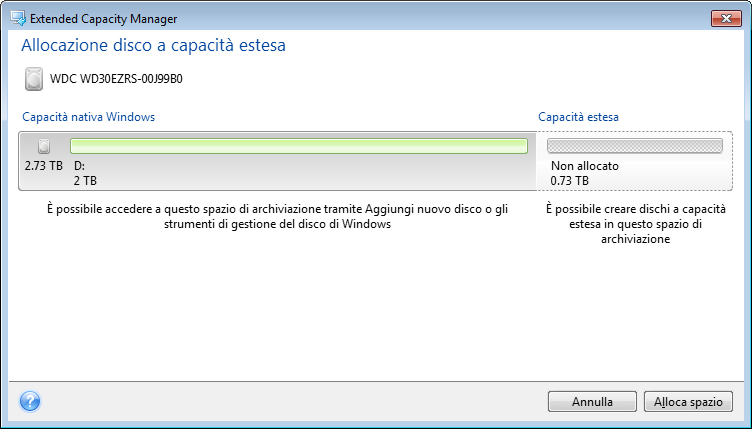
Task: Select the green D: partition bar
Action: tap(298, 146)
